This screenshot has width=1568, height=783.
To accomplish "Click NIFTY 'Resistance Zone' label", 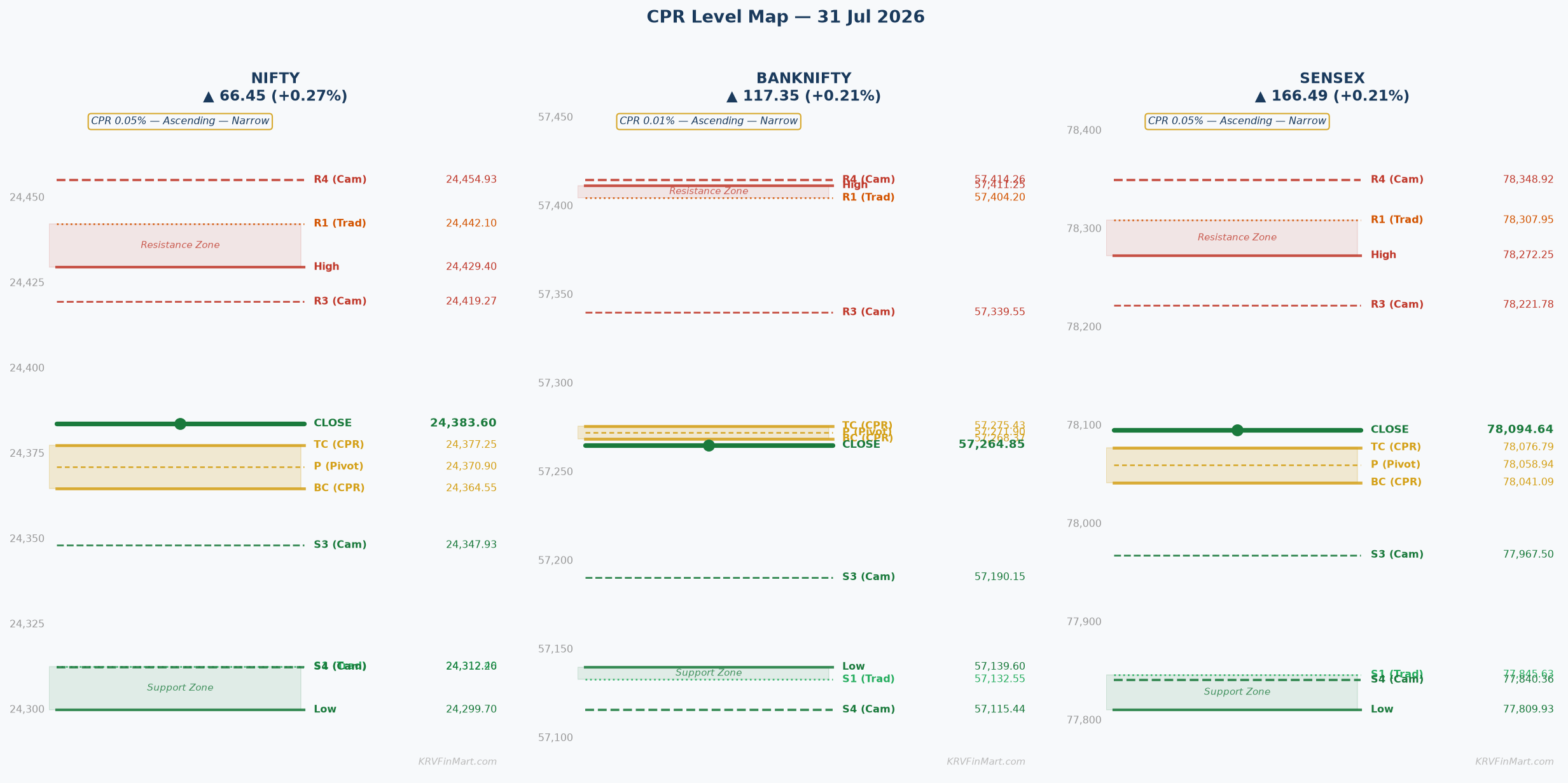I will point(180,245).
